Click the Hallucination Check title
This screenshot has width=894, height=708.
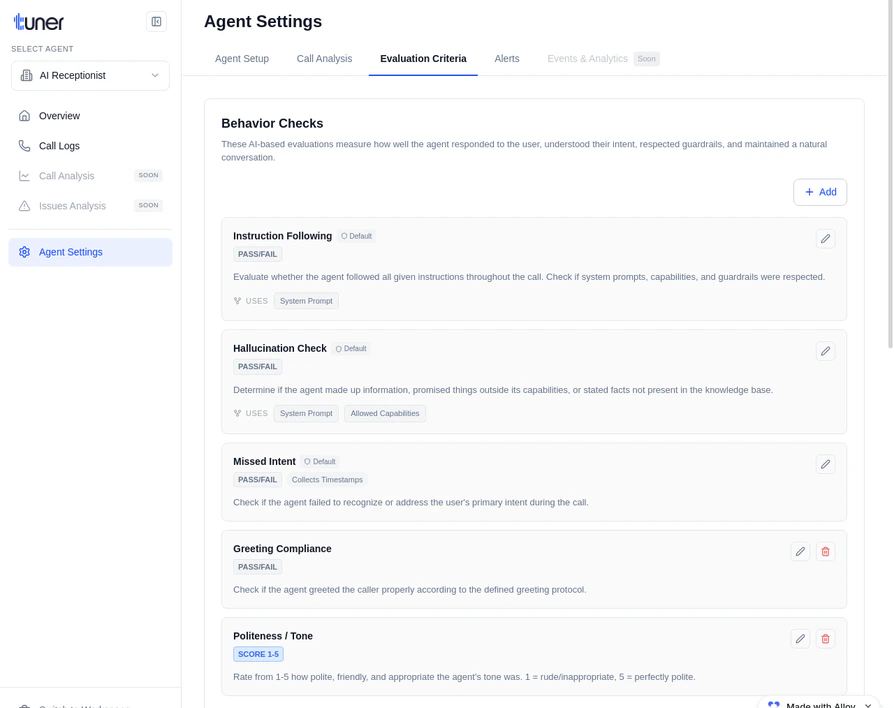[x=280, y=348]
